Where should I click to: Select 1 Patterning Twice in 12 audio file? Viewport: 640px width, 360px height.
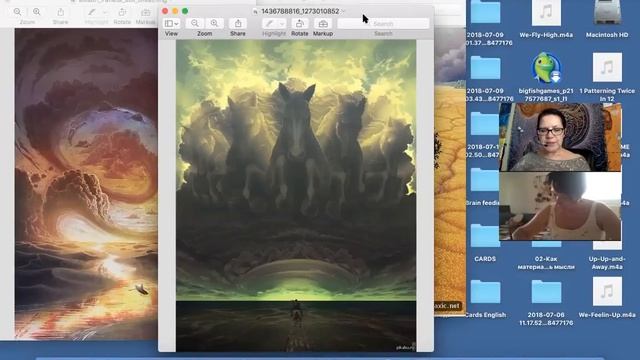607,67
